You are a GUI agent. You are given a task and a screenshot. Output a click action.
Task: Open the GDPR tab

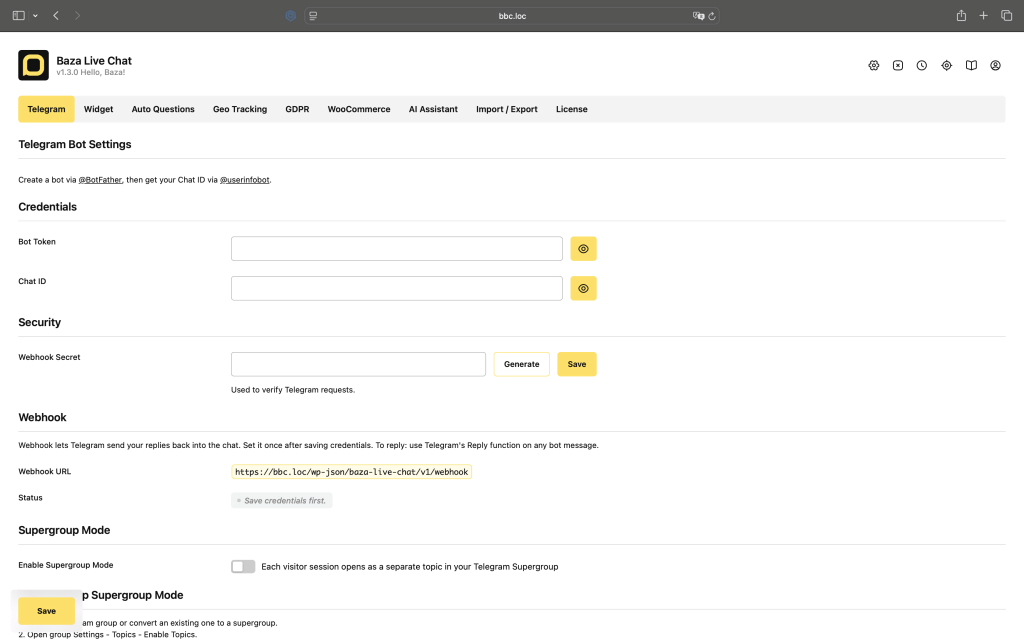[x=297, y=109]
